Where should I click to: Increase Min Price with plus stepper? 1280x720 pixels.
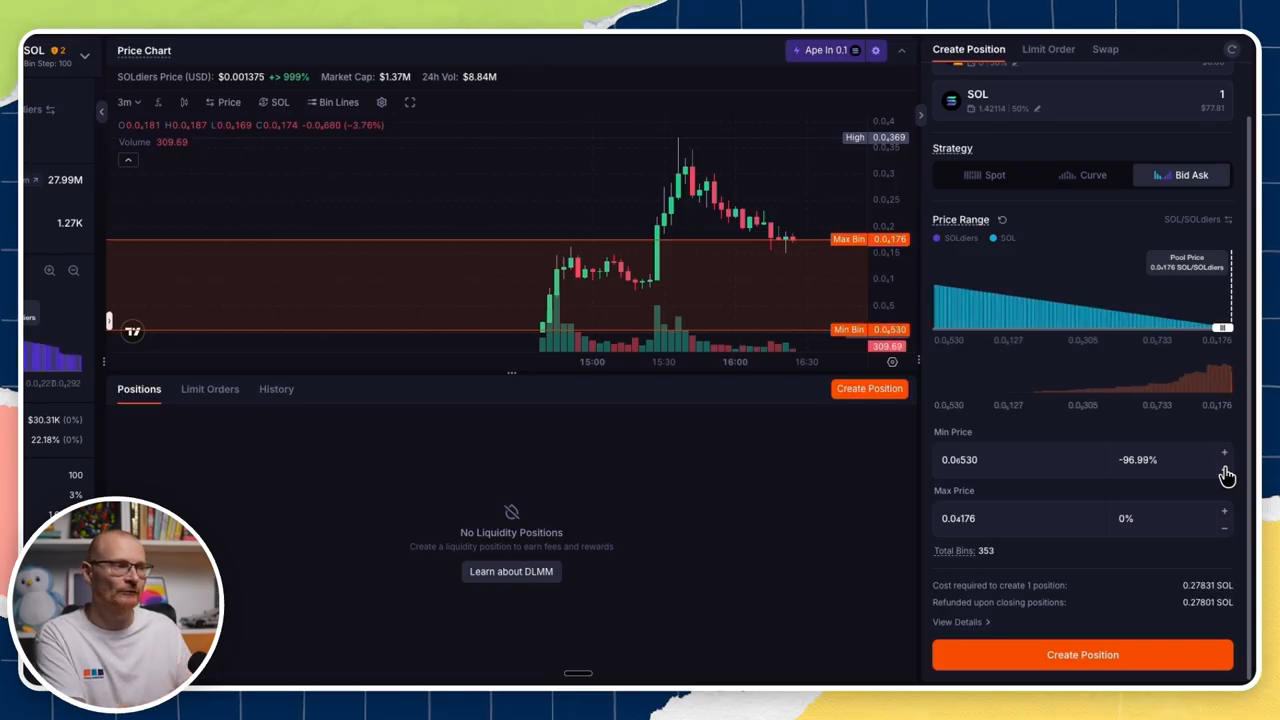(x=1224, y=453)
